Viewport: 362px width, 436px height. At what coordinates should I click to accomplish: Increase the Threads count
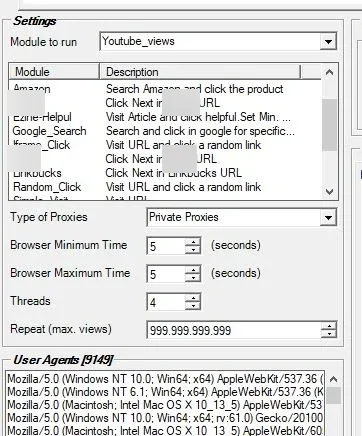[x=193, y=298]
